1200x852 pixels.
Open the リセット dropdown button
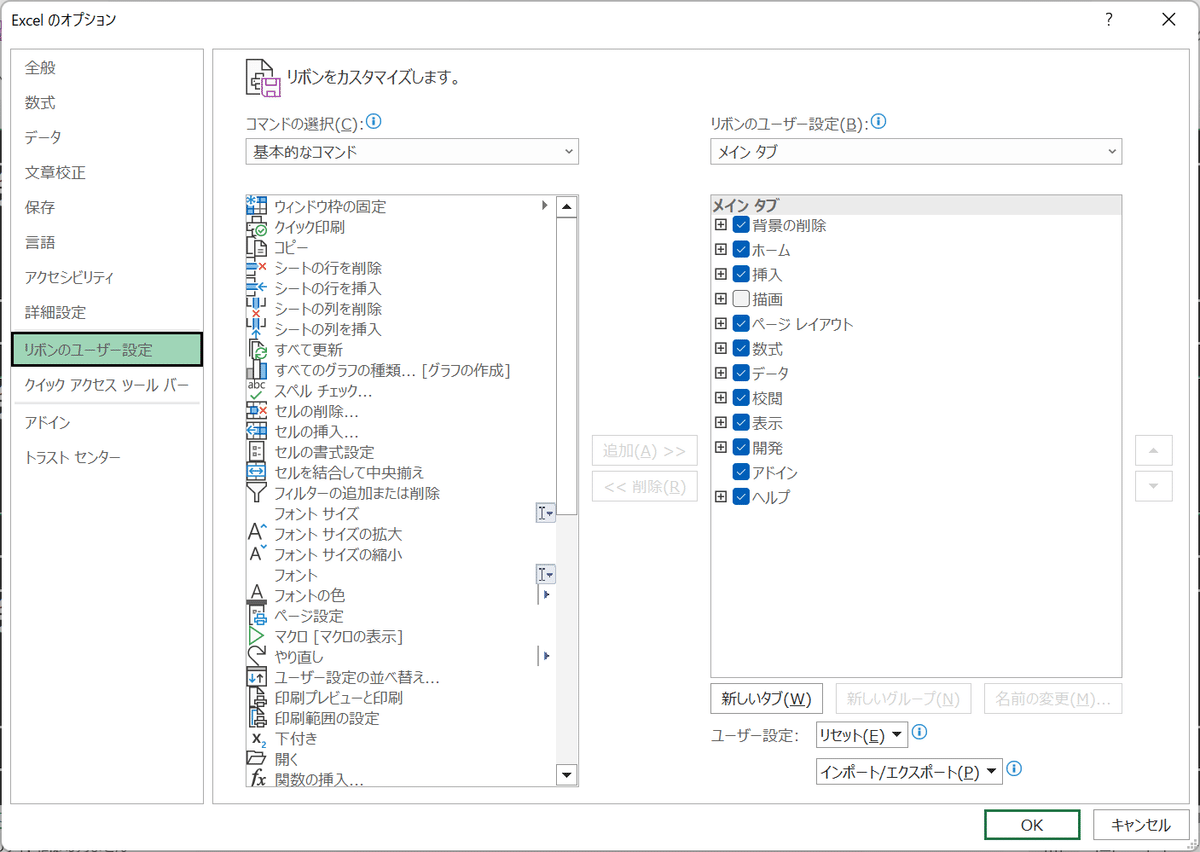point(862,736)
